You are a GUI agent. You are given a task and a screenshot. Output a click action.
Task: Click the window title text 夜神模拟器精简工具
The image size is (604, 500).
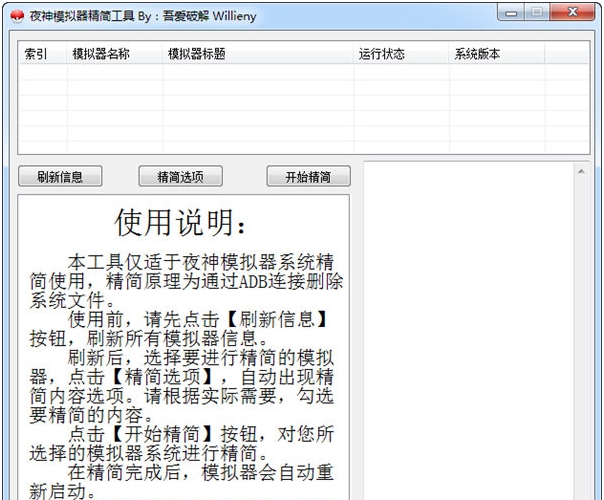[x=82, y=16]
